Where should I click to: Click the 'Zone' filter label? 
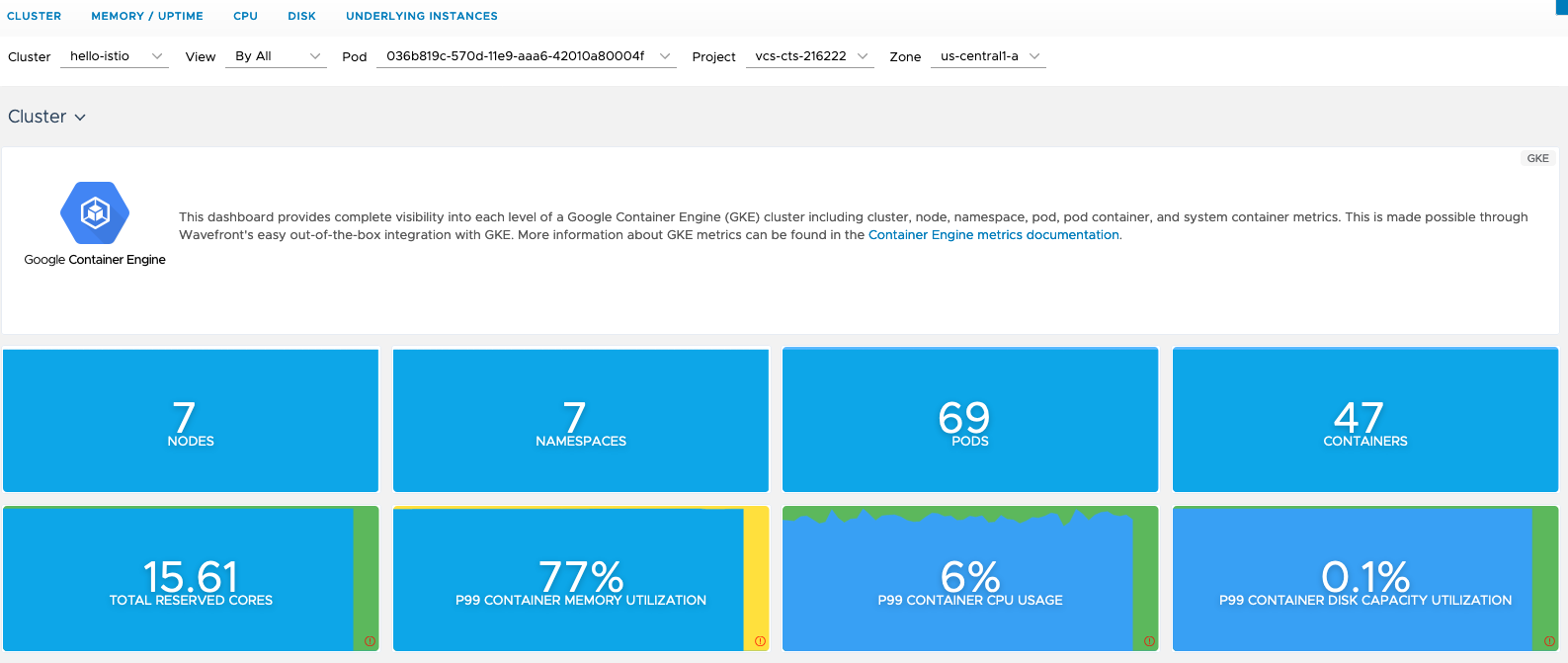(905, 57)
